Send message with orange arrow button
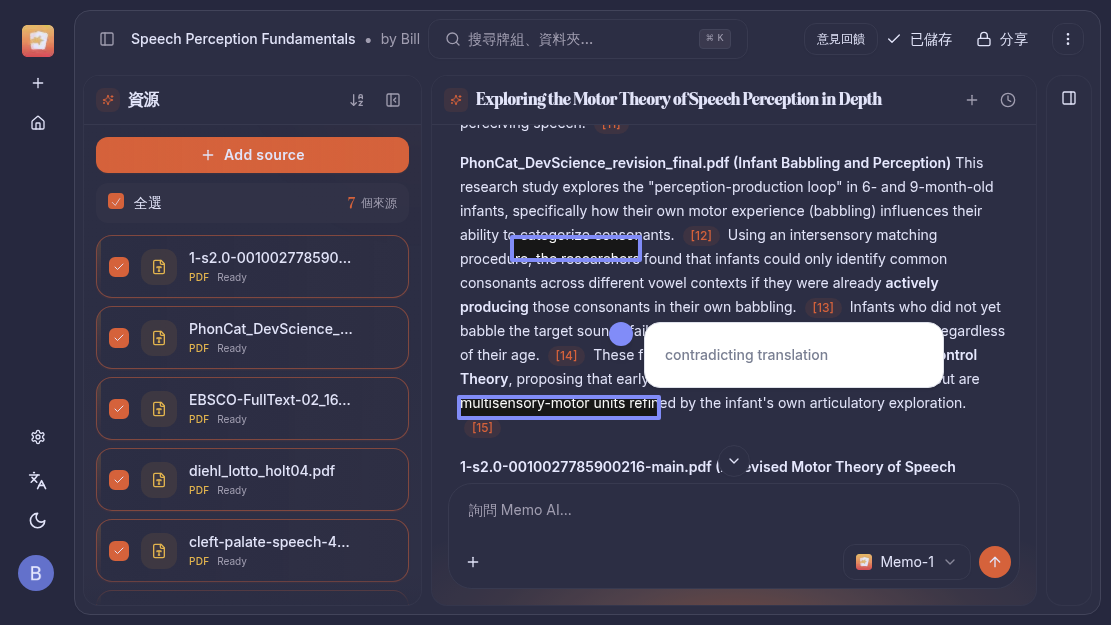 coord(994,562)
